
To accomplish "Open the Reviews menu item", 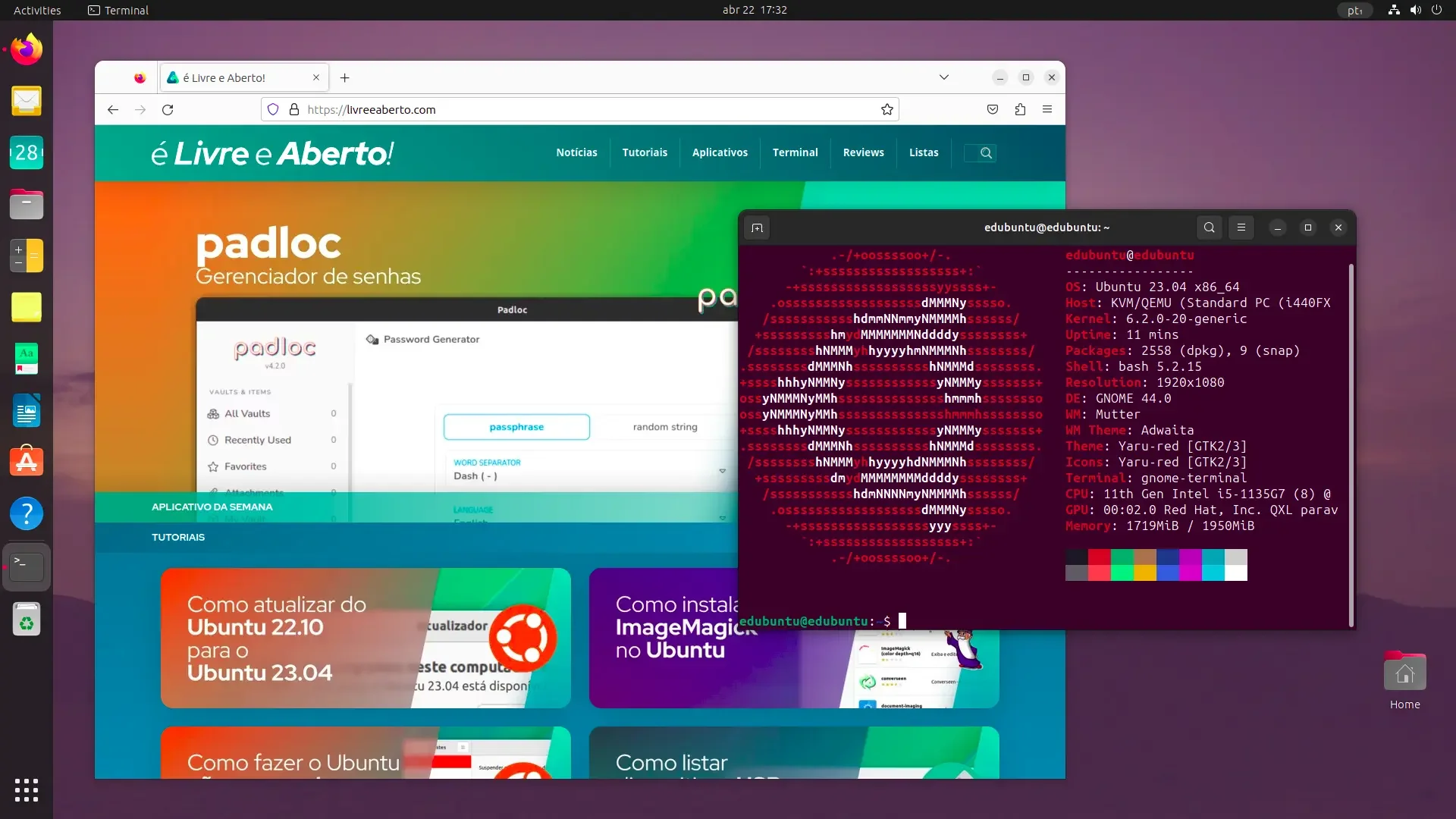I will click(x=863, y=152).
